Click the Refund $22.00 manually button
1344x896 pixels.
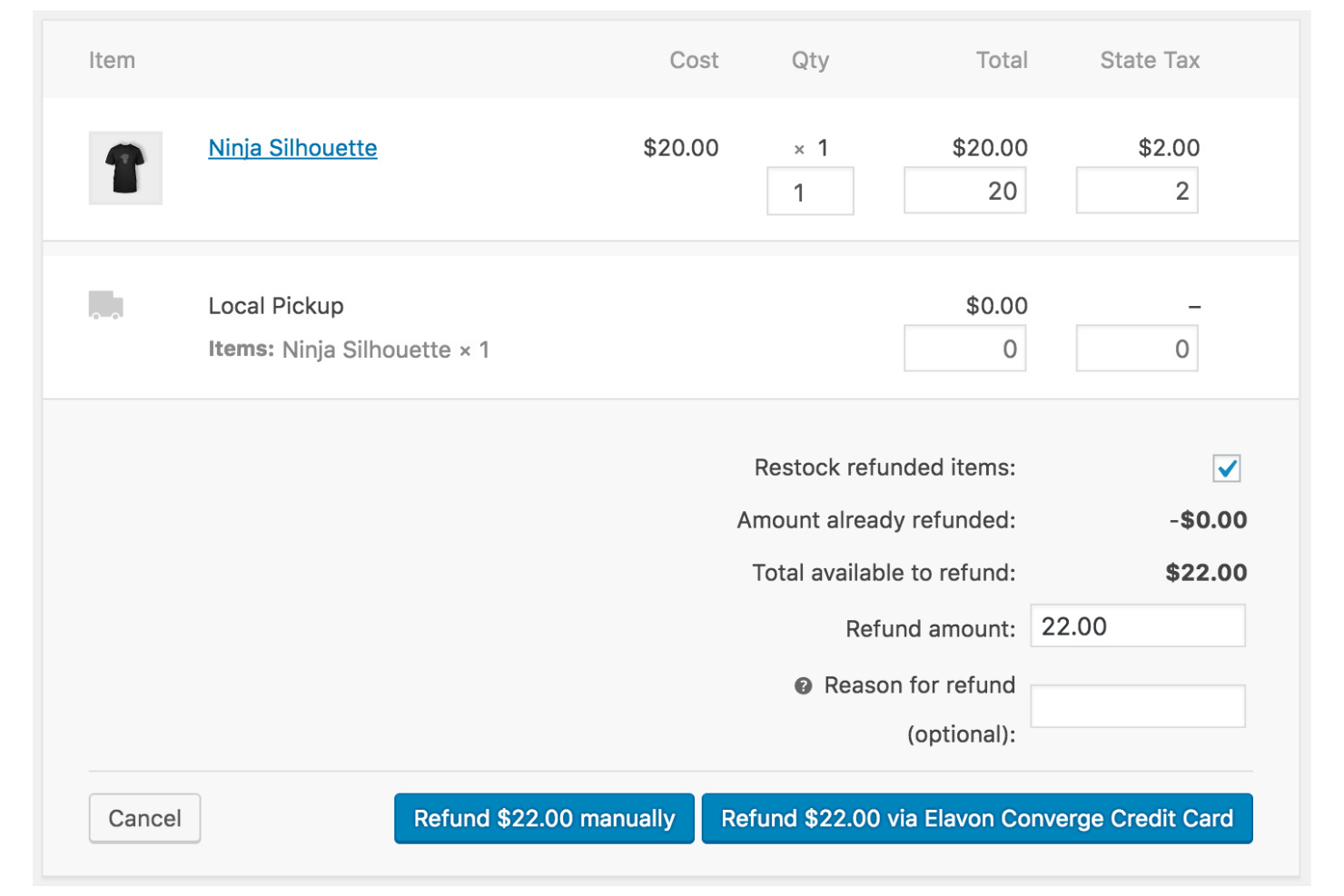[x=543, y=818]
